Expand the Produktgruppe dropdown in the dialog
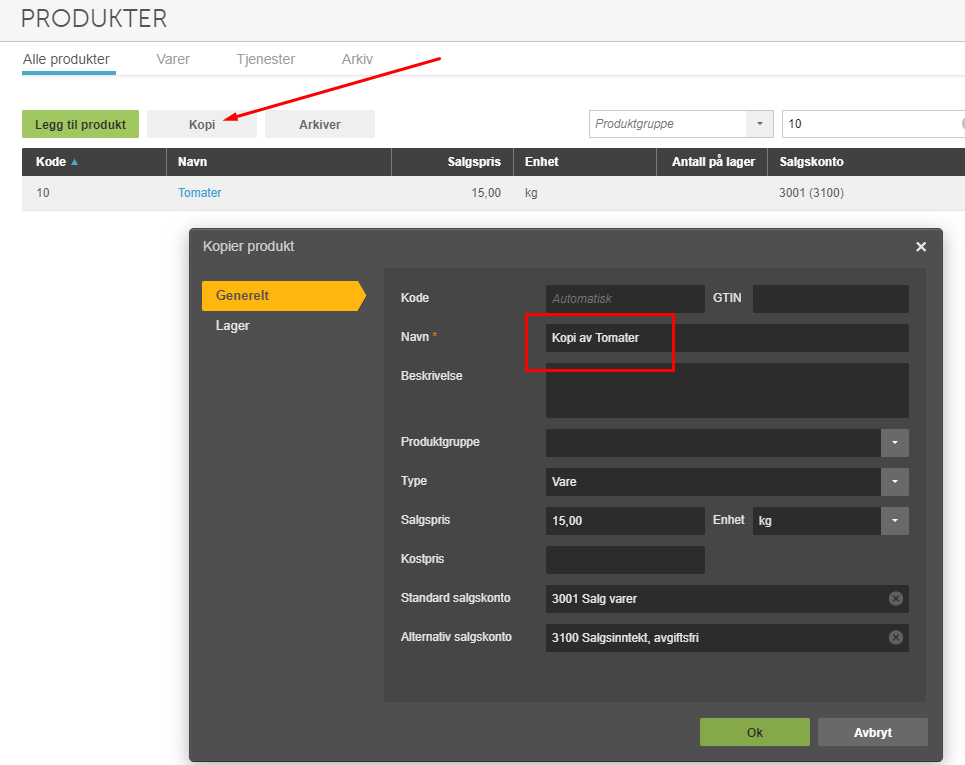The width and height of the screenshot is (965, 765). pos(895,443)
